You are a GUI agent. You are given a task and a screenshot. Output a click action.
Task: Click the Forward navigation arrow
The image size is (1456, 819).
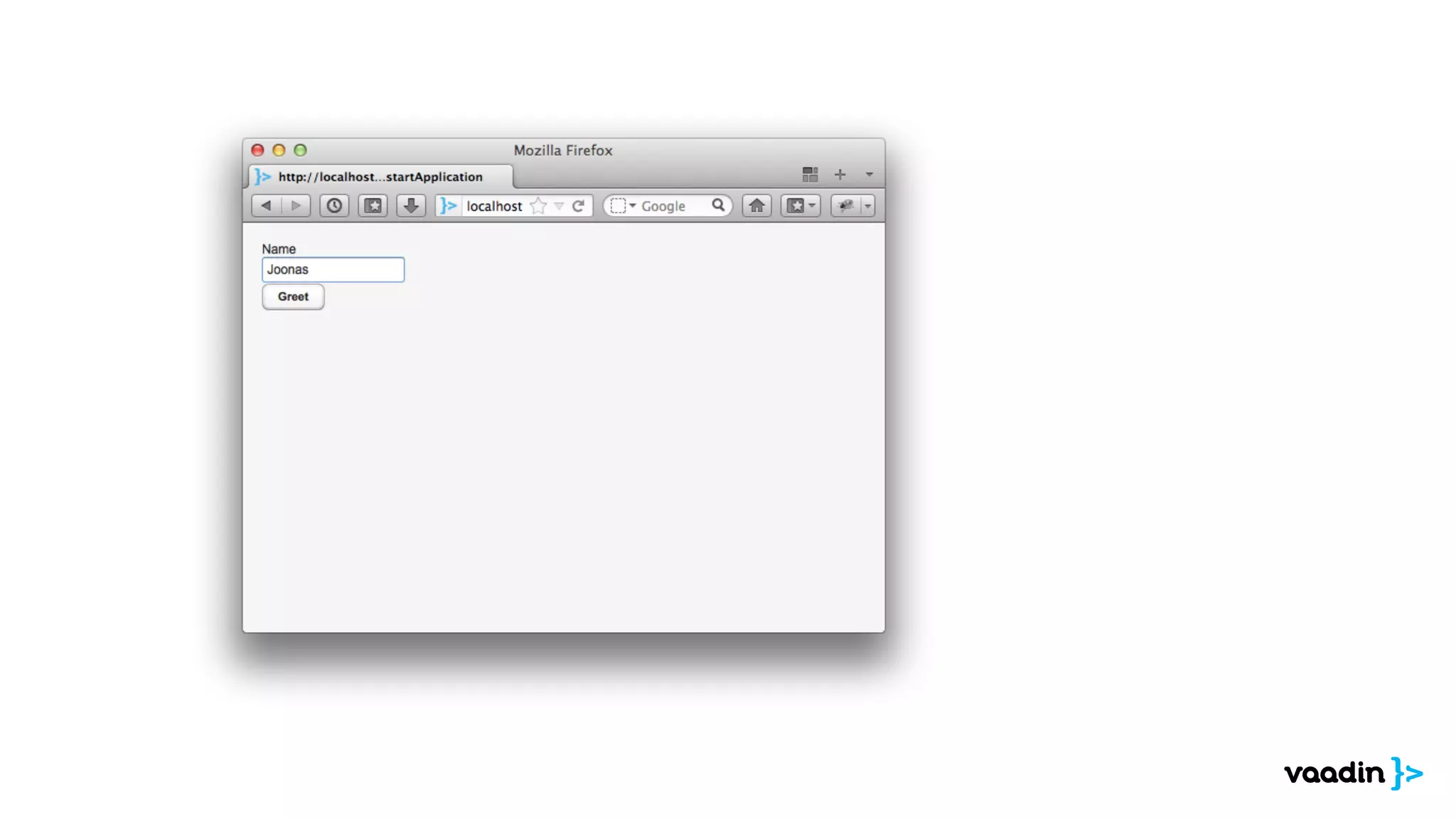(x=296, y=205)
